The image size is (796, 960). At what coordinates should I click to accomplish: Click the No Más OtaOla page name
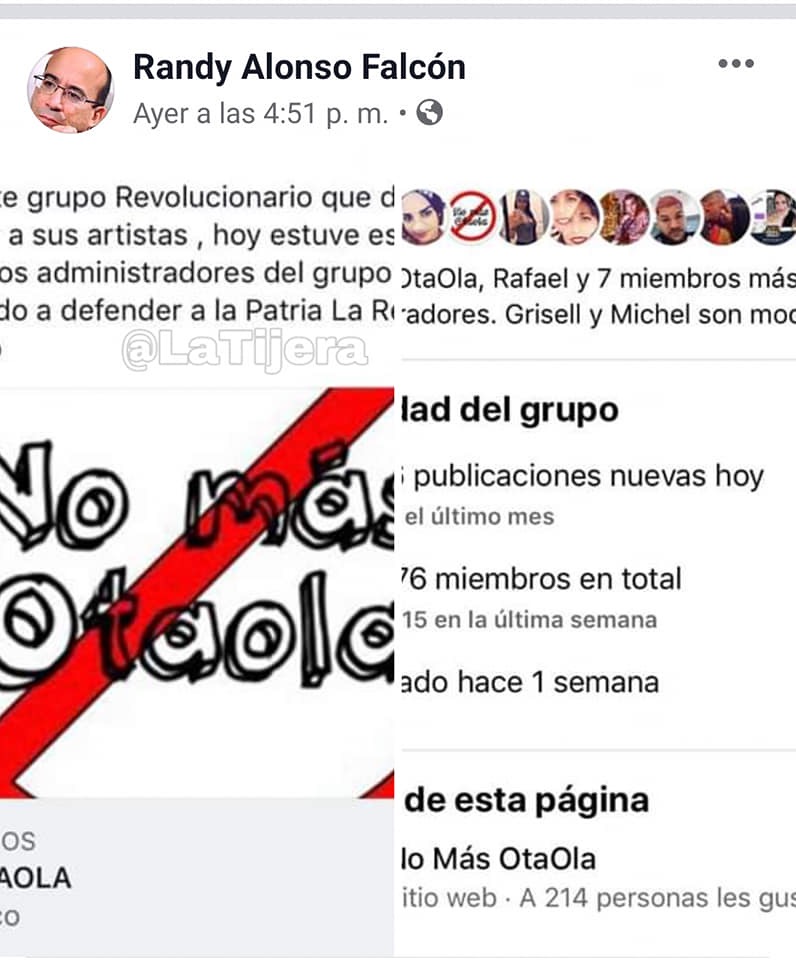pos(498,858)
